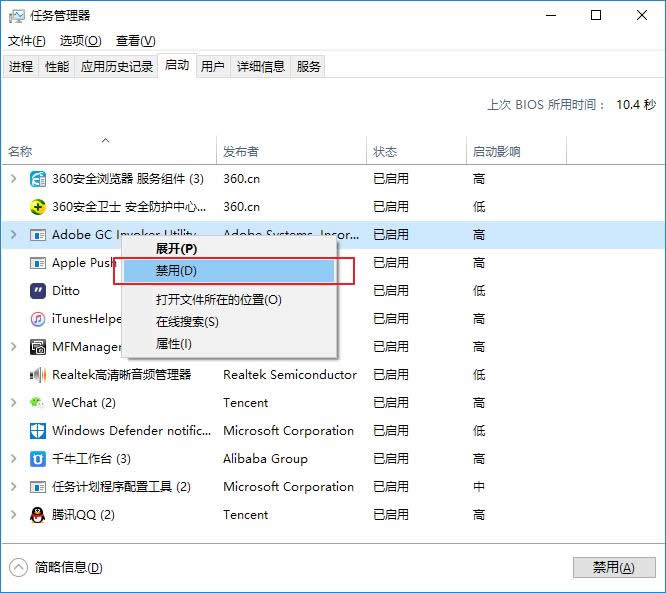Select the 360安全卫士 startup entry icon

(38, 207)
